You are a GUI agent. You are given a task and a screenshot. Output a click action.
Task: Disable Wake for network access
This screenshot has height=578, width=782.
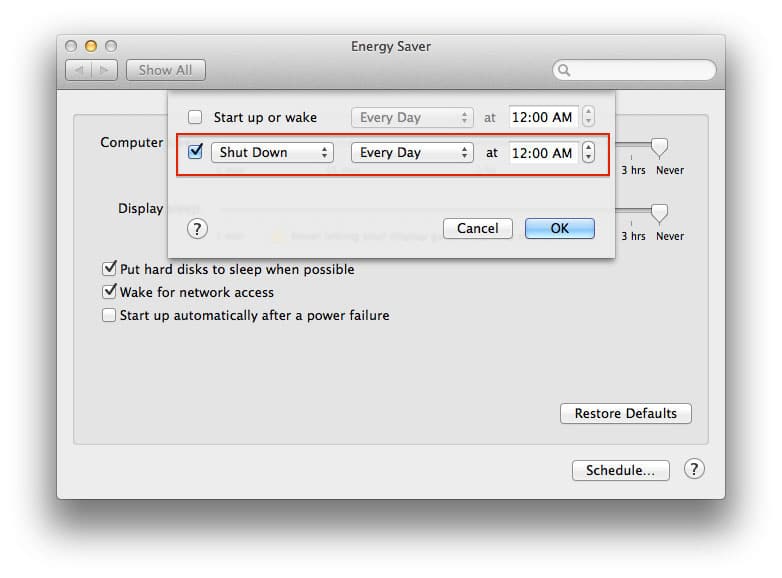point(109,292)
